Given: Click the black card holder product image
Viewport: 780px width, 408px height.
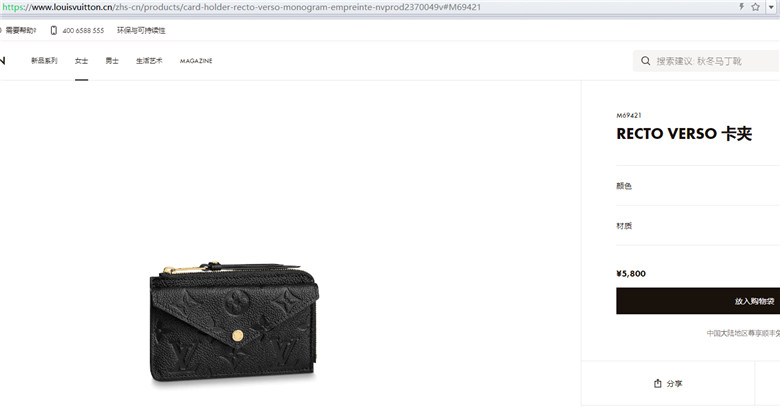Looking at the screenshot, I should [234, 322].
